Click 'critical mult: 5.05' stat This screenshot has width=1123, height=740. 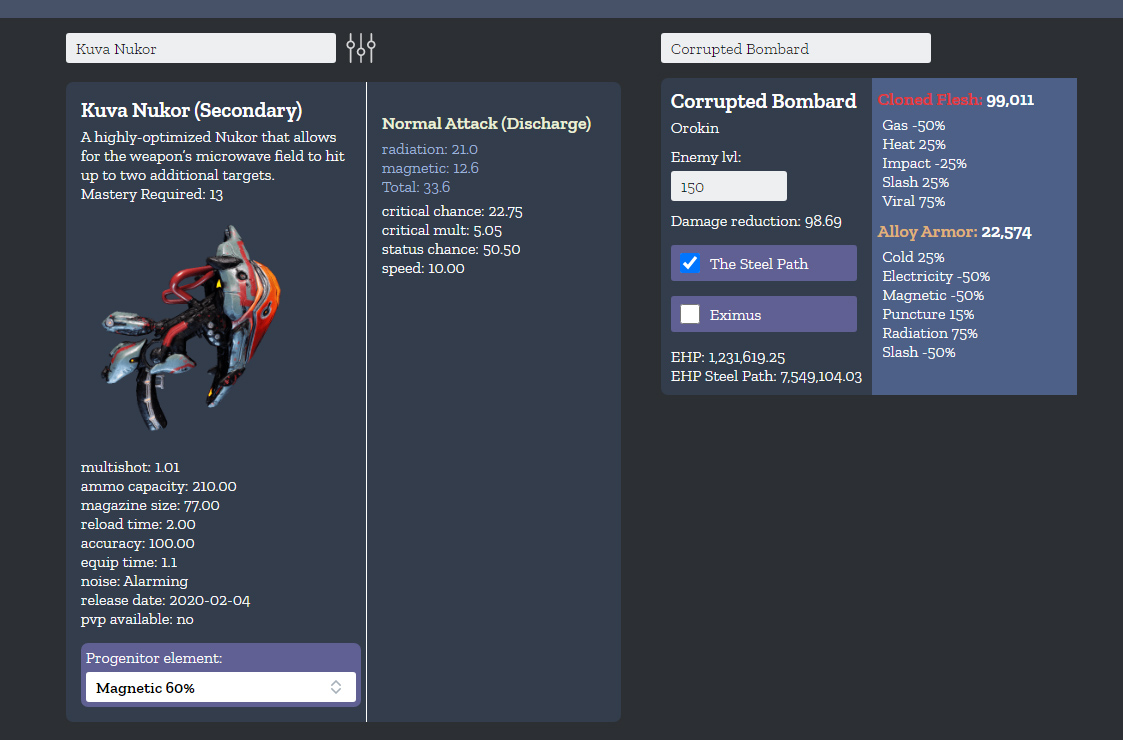pyautogui.click(x=442, y=230)
